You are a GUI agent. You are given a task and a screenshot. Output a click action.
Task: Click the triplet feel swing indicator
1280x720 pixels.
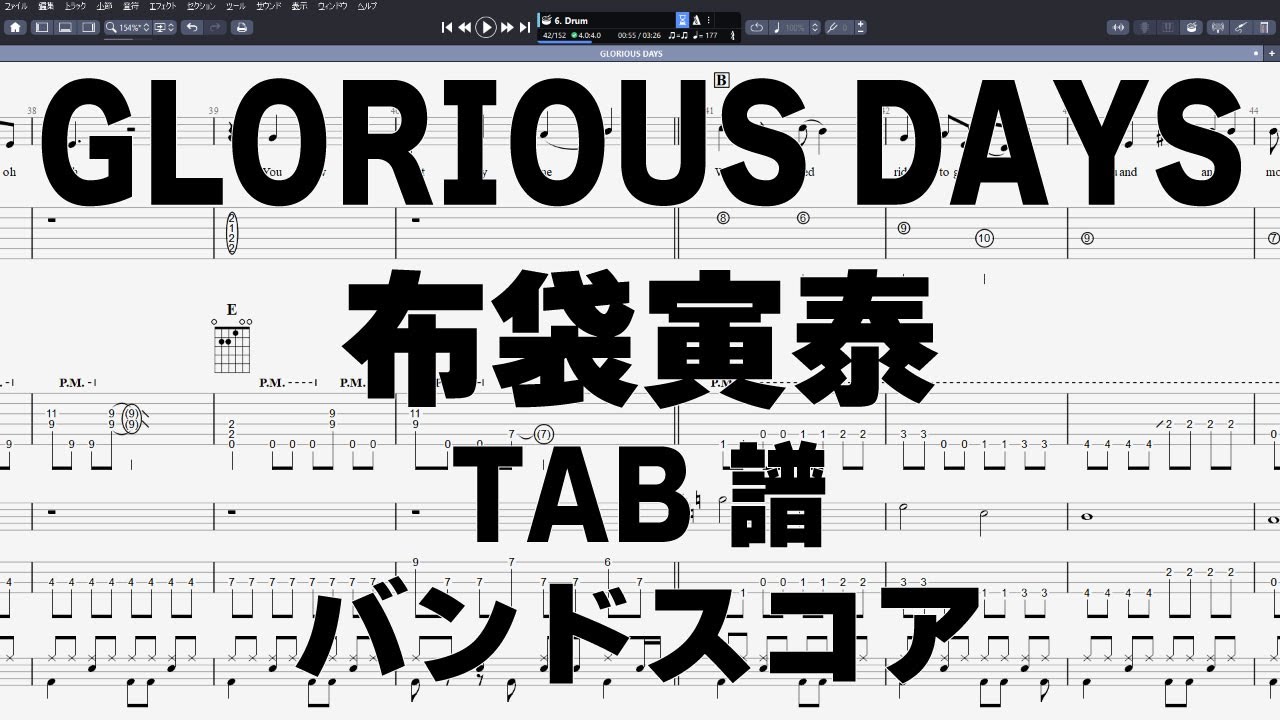(x=678, y=36)
